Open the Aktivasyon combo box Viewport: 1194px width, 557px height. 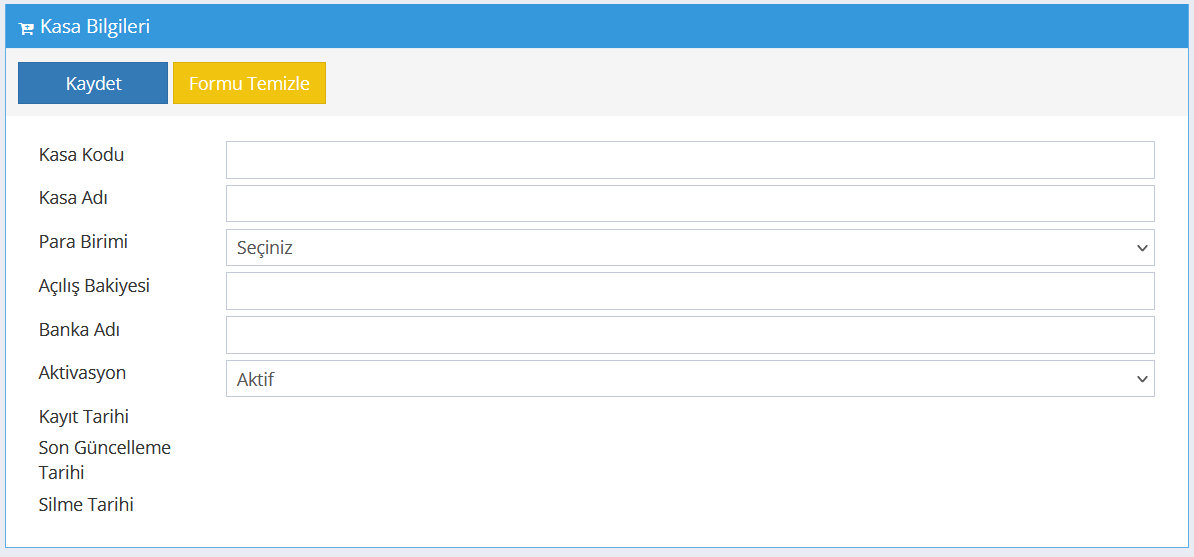point(690,379)
